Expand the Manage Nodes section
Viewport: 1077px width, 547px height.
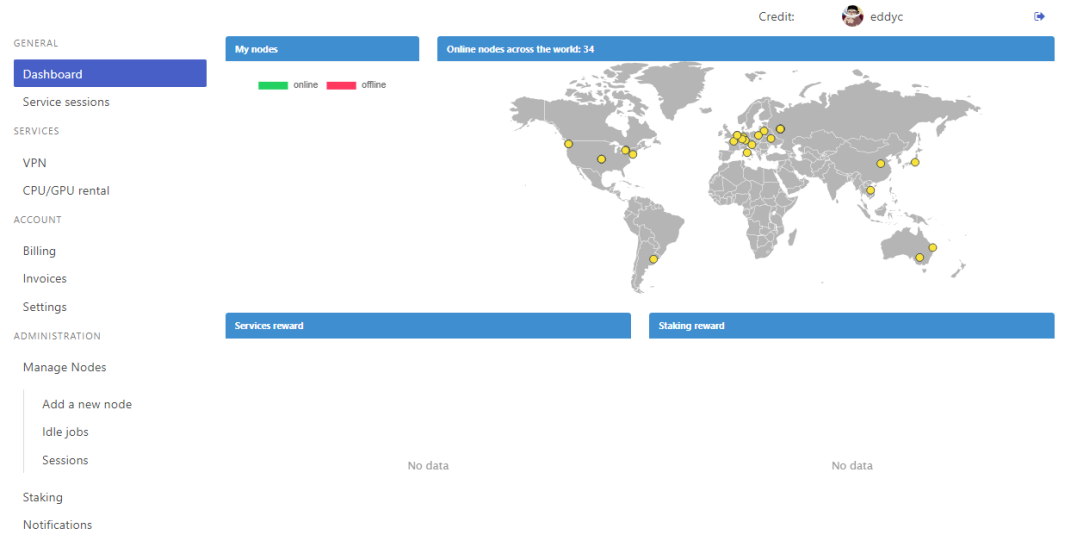click(x=65, y=367)
